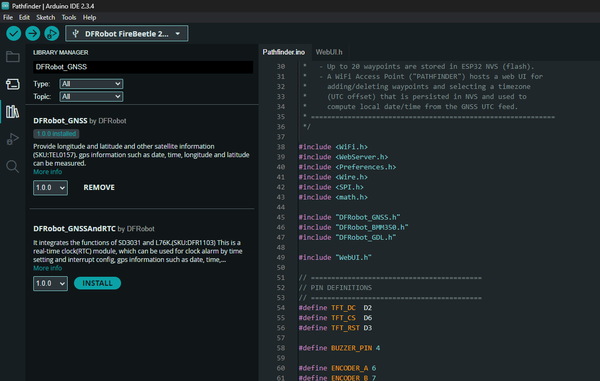Click the // PIN DEFINITIONS comment

[x=335, y=288]
